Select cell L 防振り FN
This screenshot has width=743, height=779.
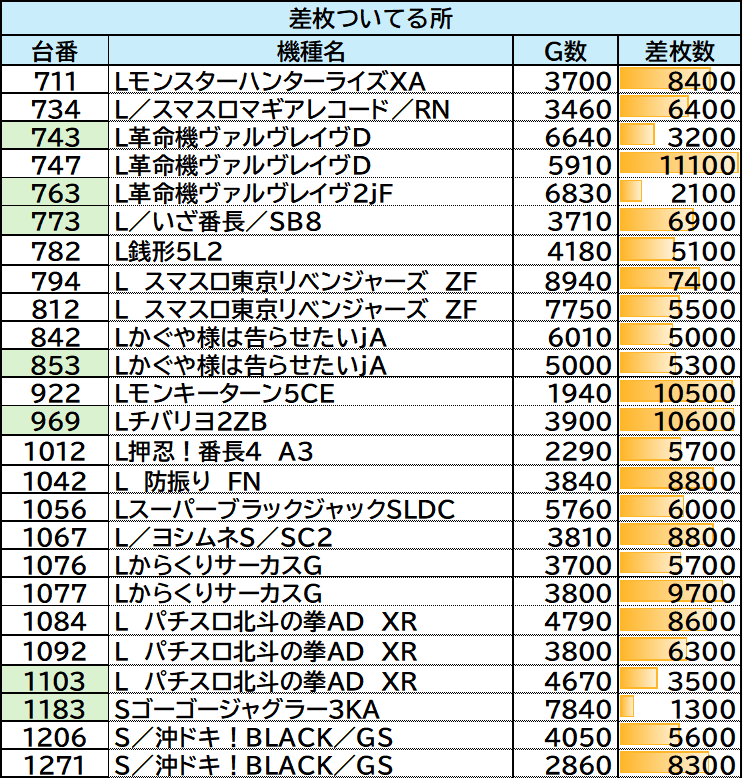coord(310,479)
